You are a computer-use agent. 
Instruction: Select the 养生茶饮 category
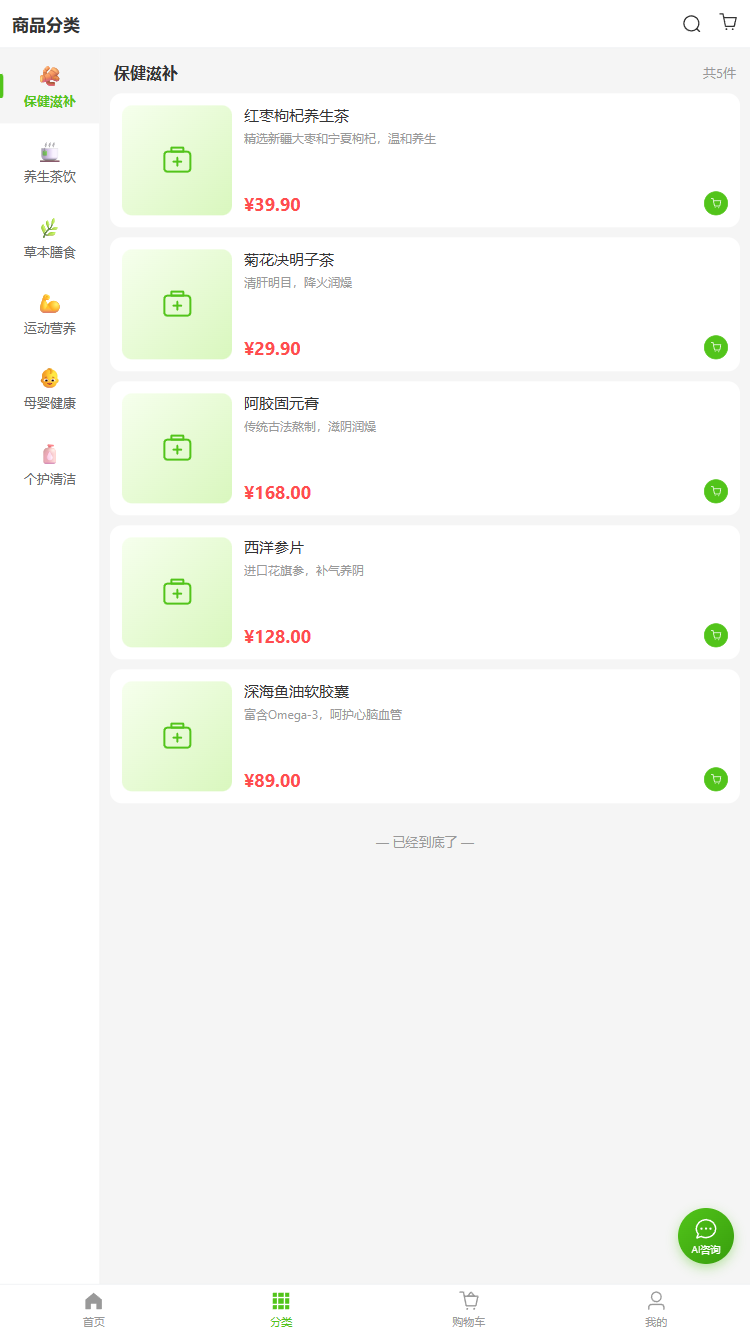50,162
